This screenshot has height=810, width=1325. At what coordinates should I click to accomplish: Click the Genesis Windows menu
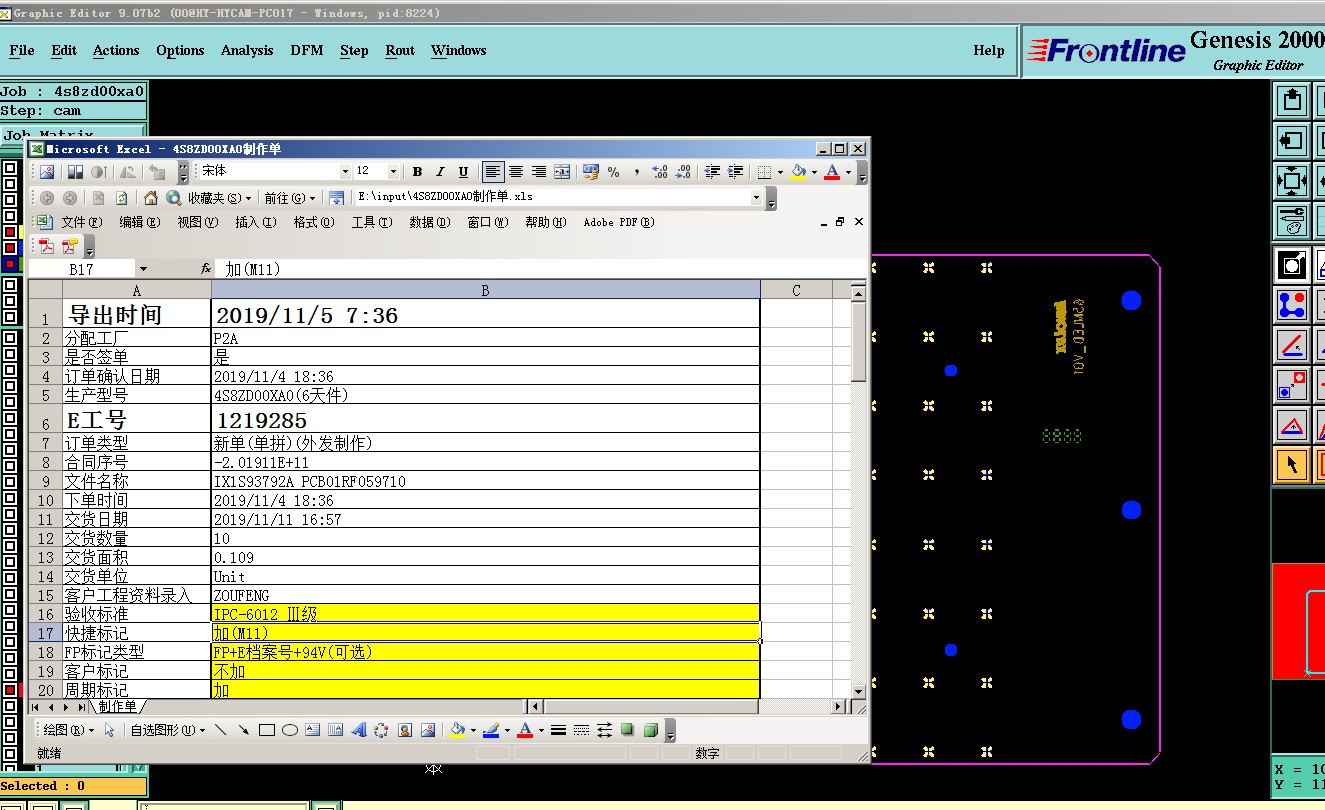[x=458, y=50]
